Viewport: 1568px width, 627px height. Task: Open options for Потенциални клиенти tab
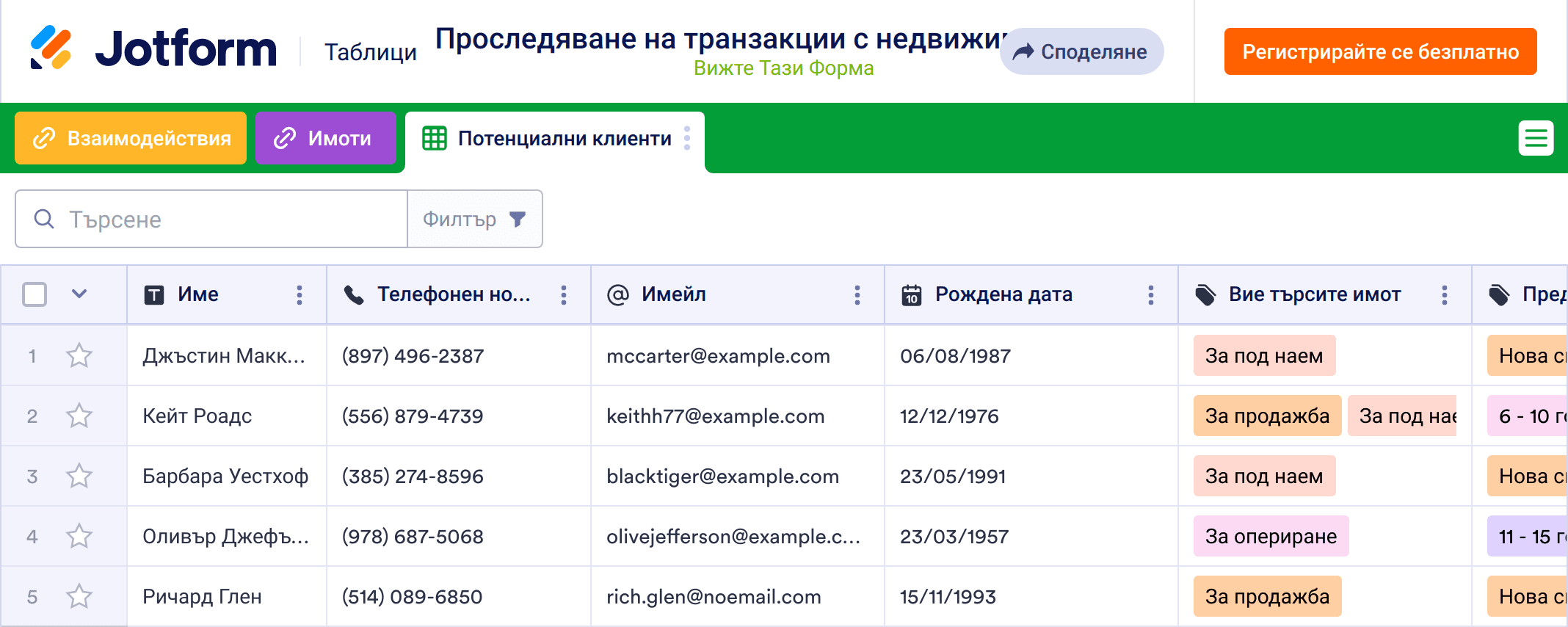pos(687,138)
